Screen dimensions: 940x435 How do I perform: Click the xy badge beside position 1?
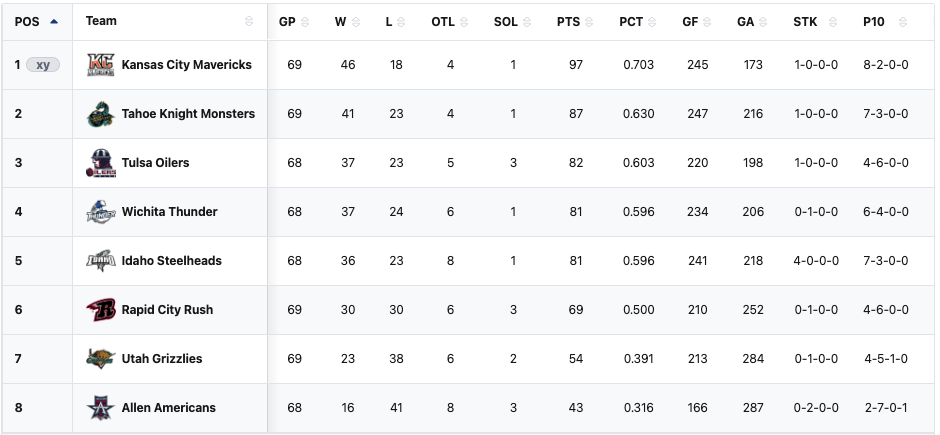[43, 65]
